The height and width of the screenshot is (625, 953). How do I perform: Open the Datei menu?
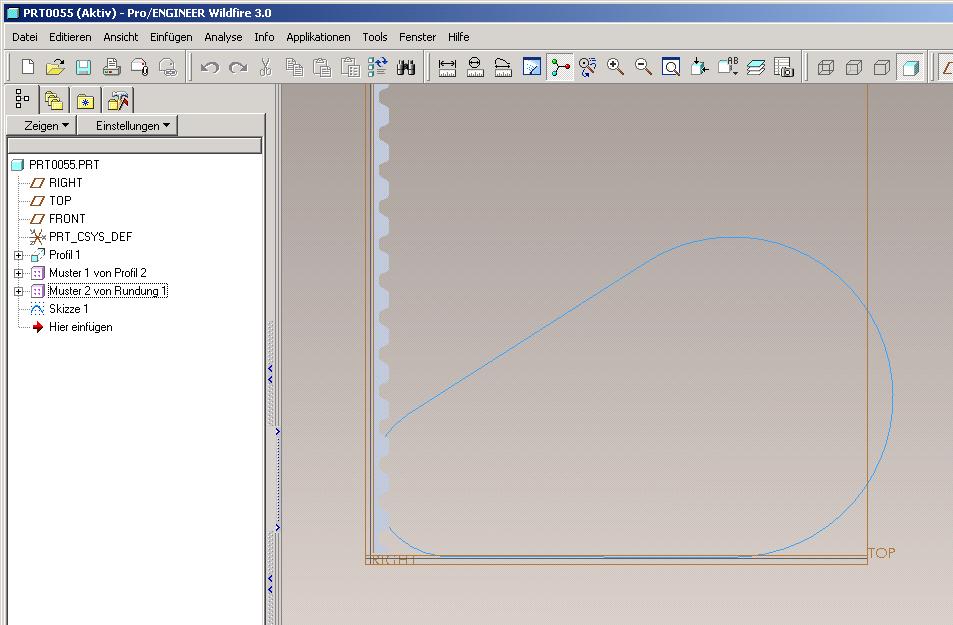point(25,37)
